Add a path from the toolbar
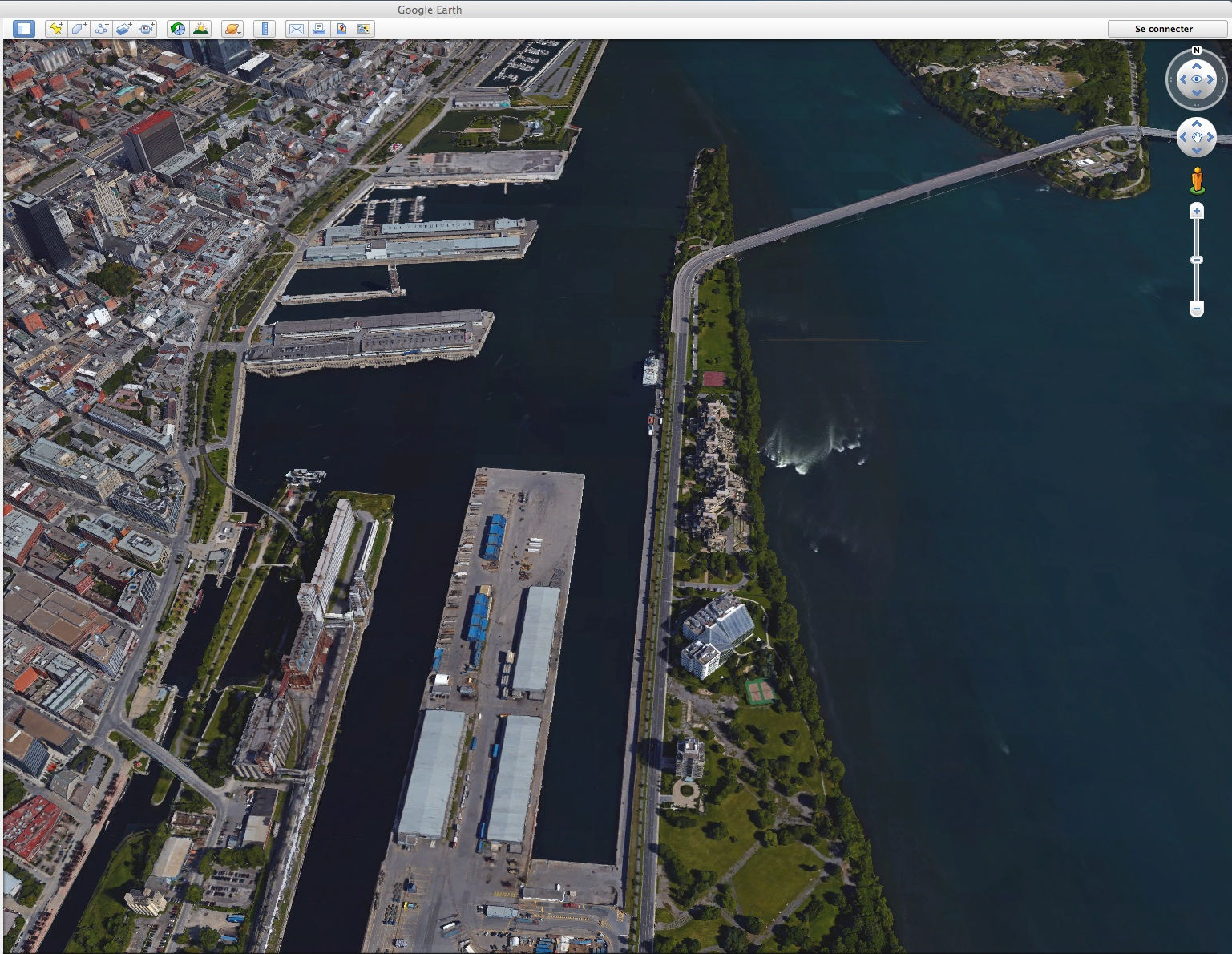Viewport: 1232px width, 954px height. [x=101, y=29]
